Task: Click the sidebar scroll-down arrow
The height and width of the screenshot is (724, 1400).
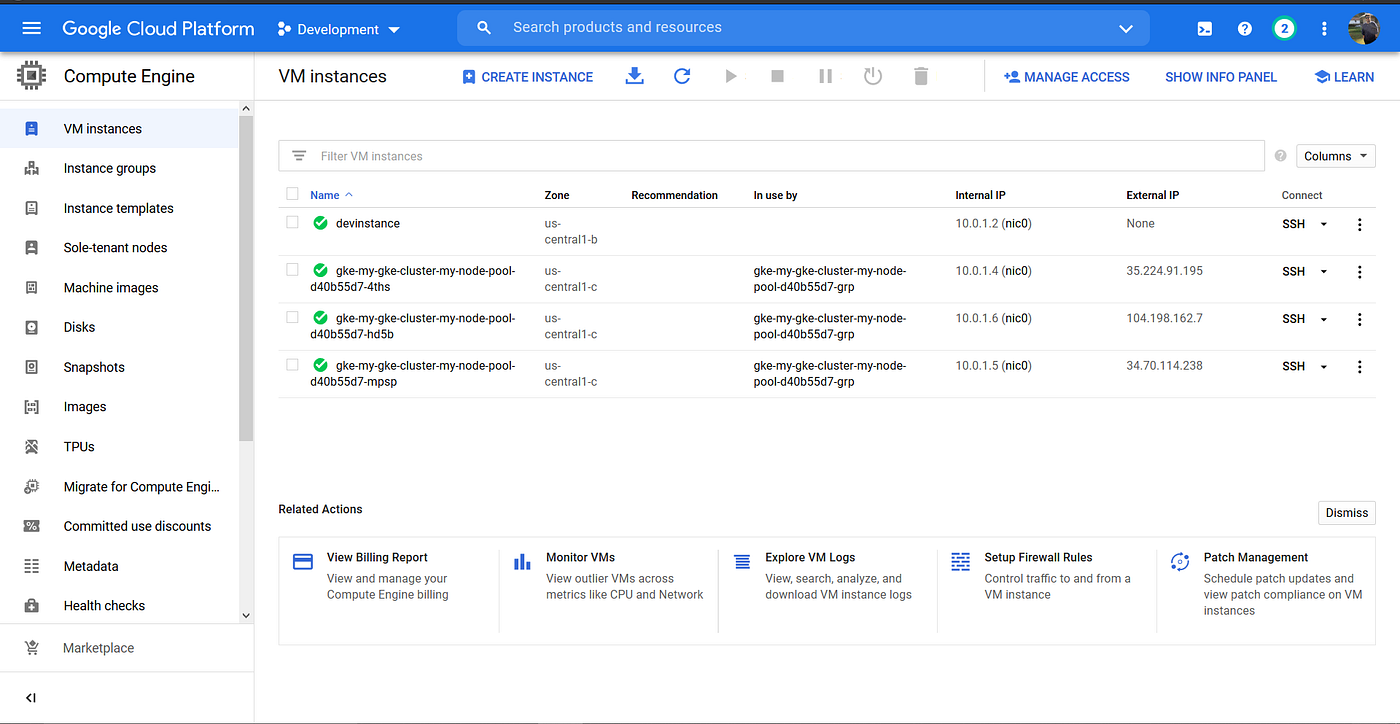Action: [246, 616]
